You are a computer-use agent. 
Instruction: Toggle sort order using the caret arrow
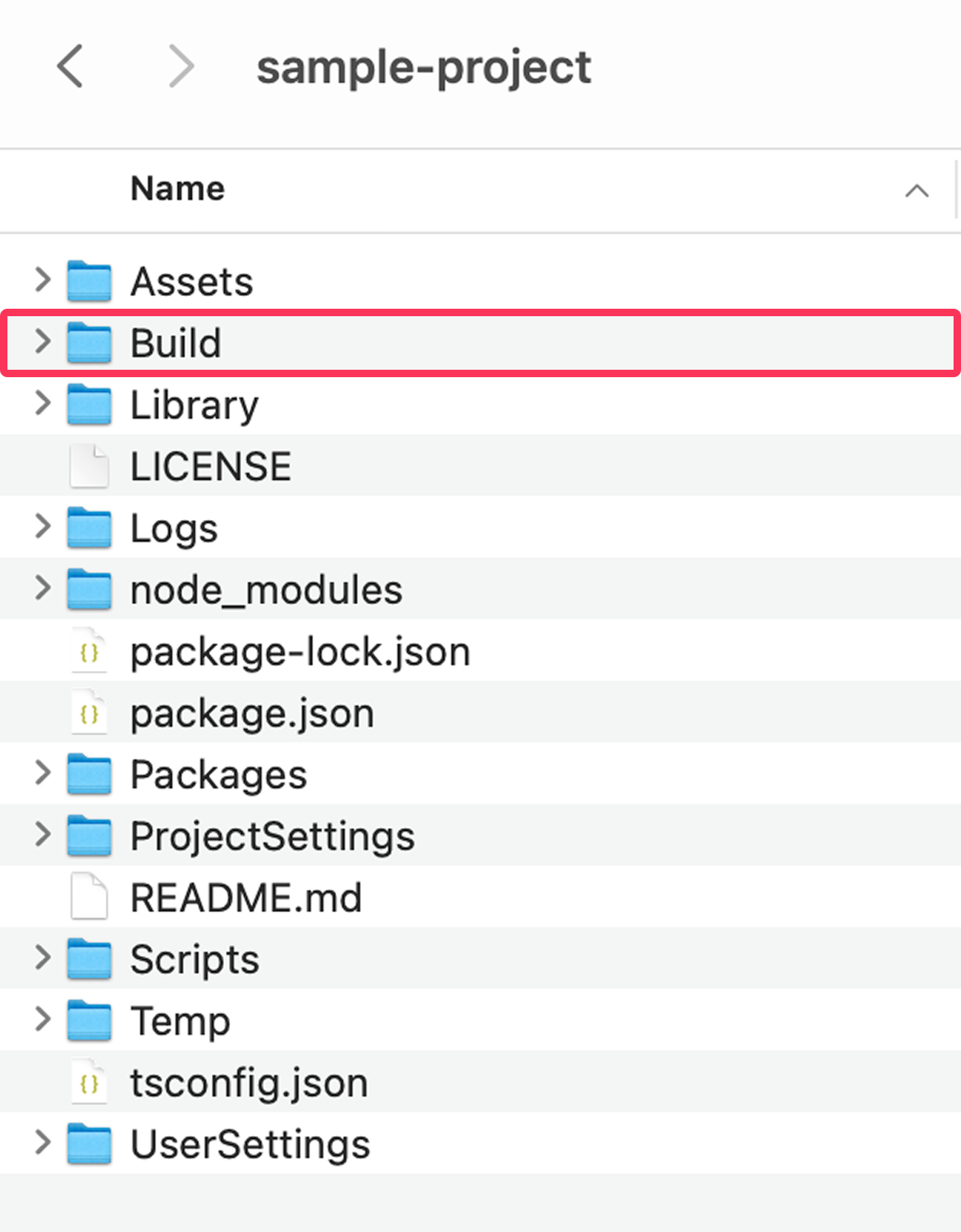[x=916, y=191]
